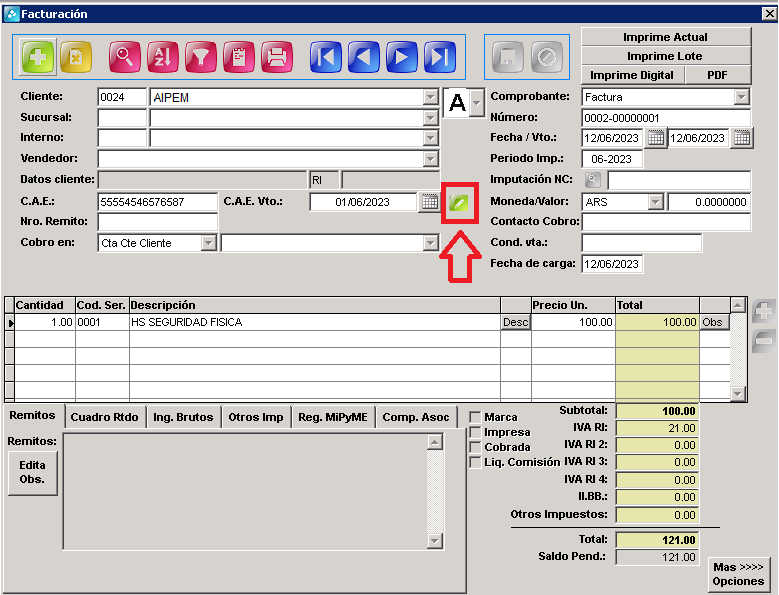Open the invoice letter A dropdown
779x595 pixels.
coord(477,103)
